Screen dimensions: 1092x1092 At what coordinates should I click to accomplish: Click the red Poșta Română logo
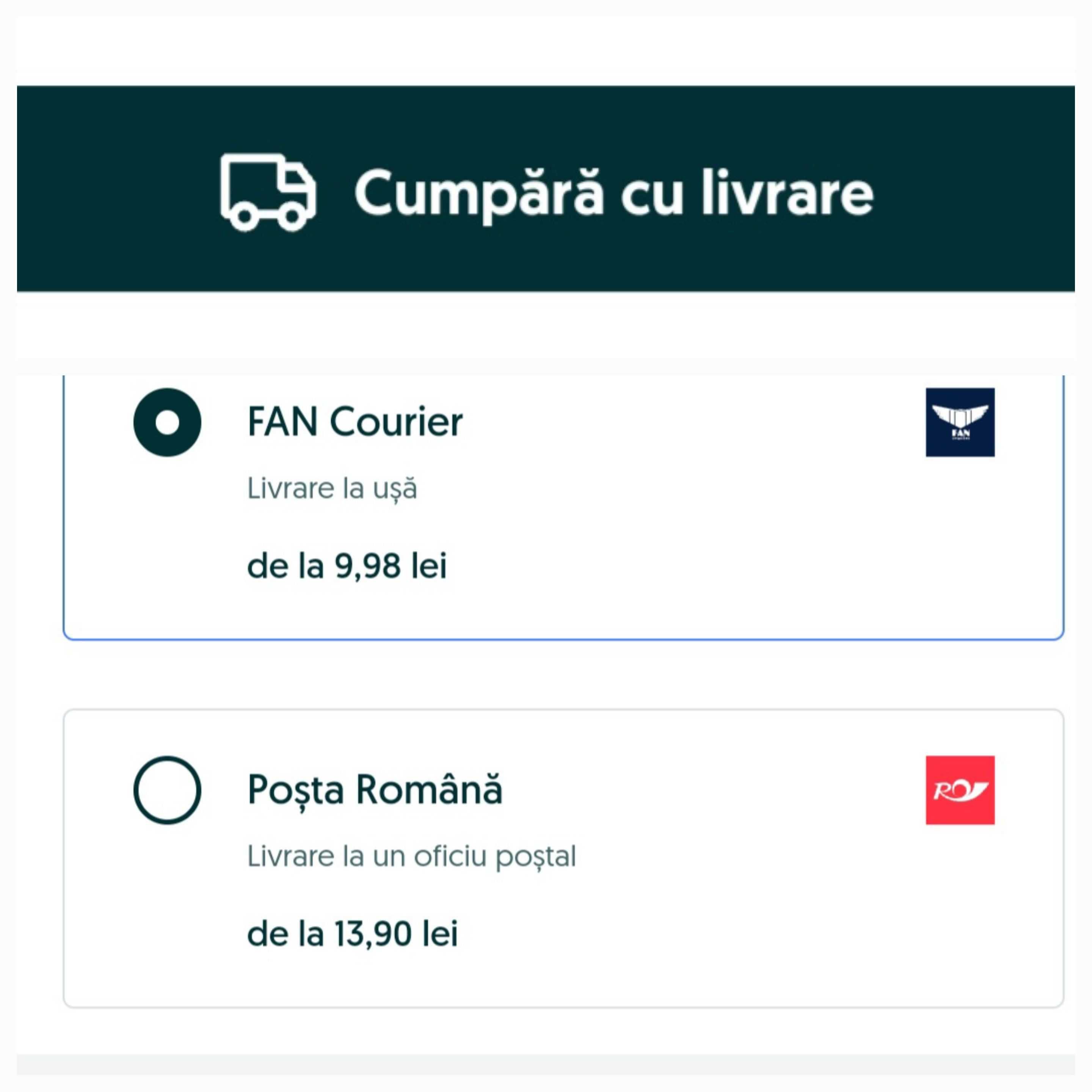coord(960,789)
